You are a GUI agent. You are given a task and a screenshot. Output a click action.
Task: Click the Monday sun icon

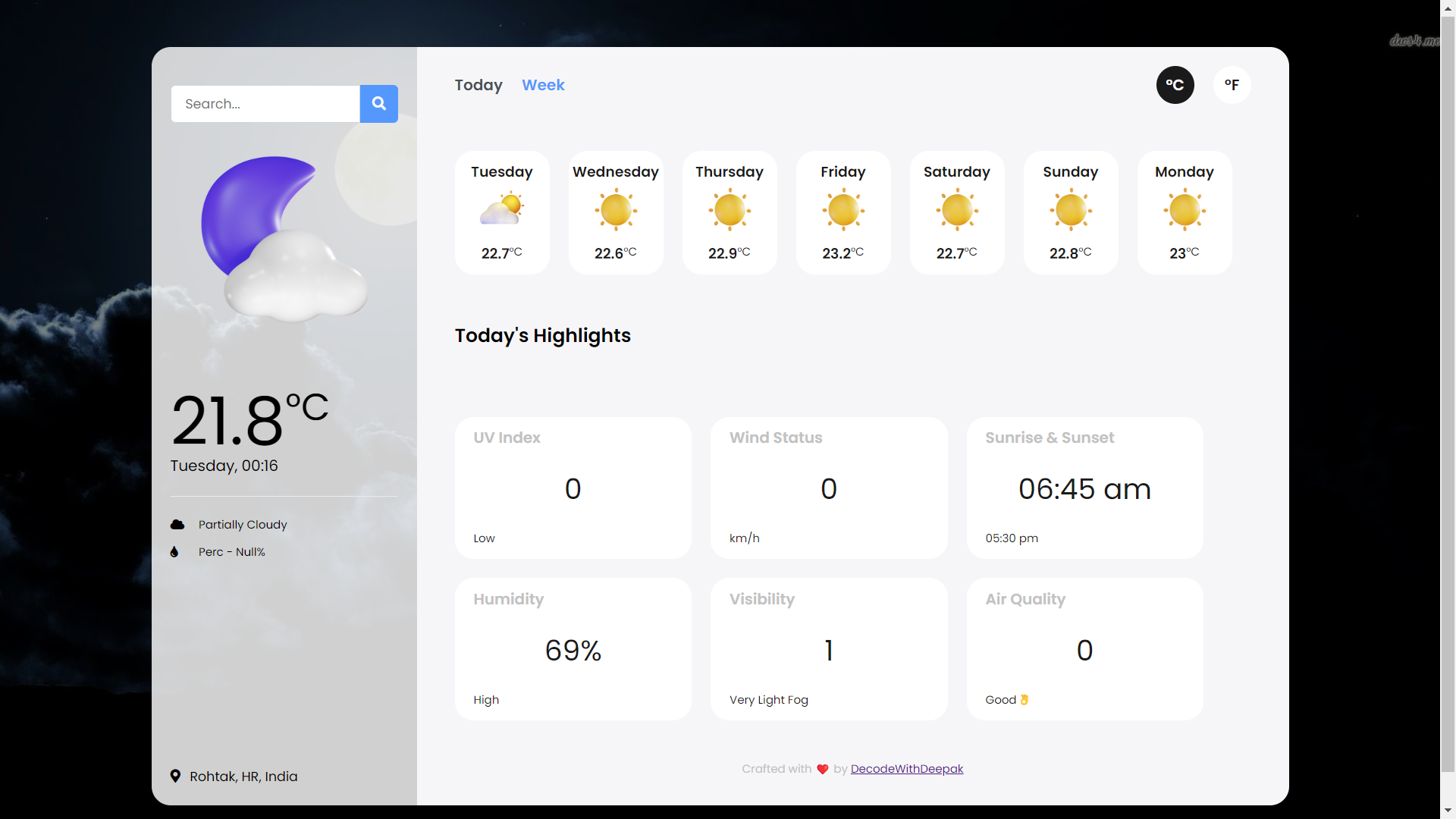pos(1185,210)
